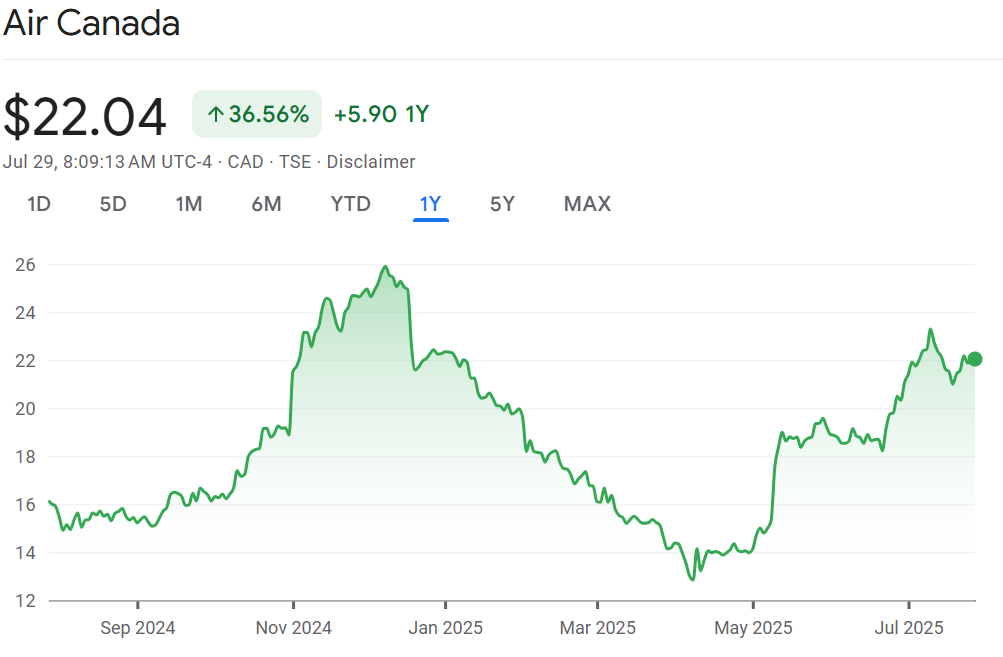1003x657 pixels.
Task: Click the Jan 2025 axis label
Action: coord(446,628)
